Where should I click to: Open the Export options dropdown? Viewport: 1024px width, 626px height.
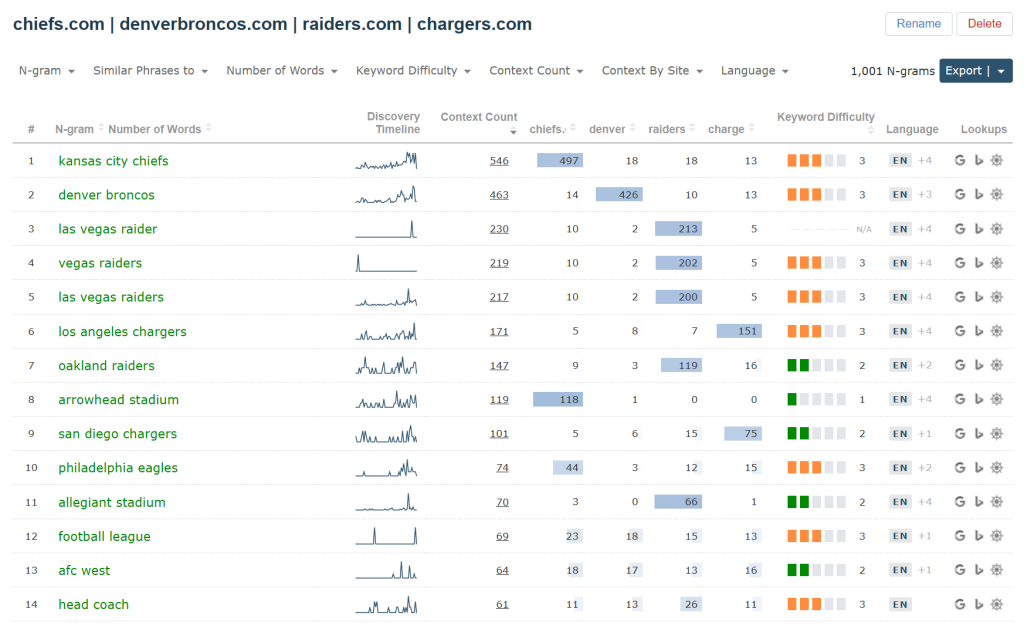coord(1000,71)
